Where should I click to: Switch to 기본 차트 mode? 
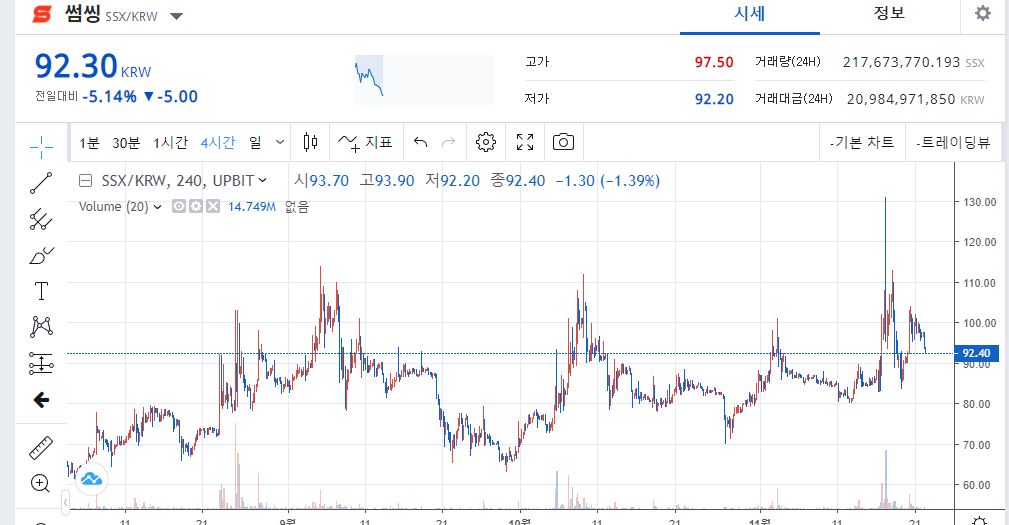pos(862,142)
